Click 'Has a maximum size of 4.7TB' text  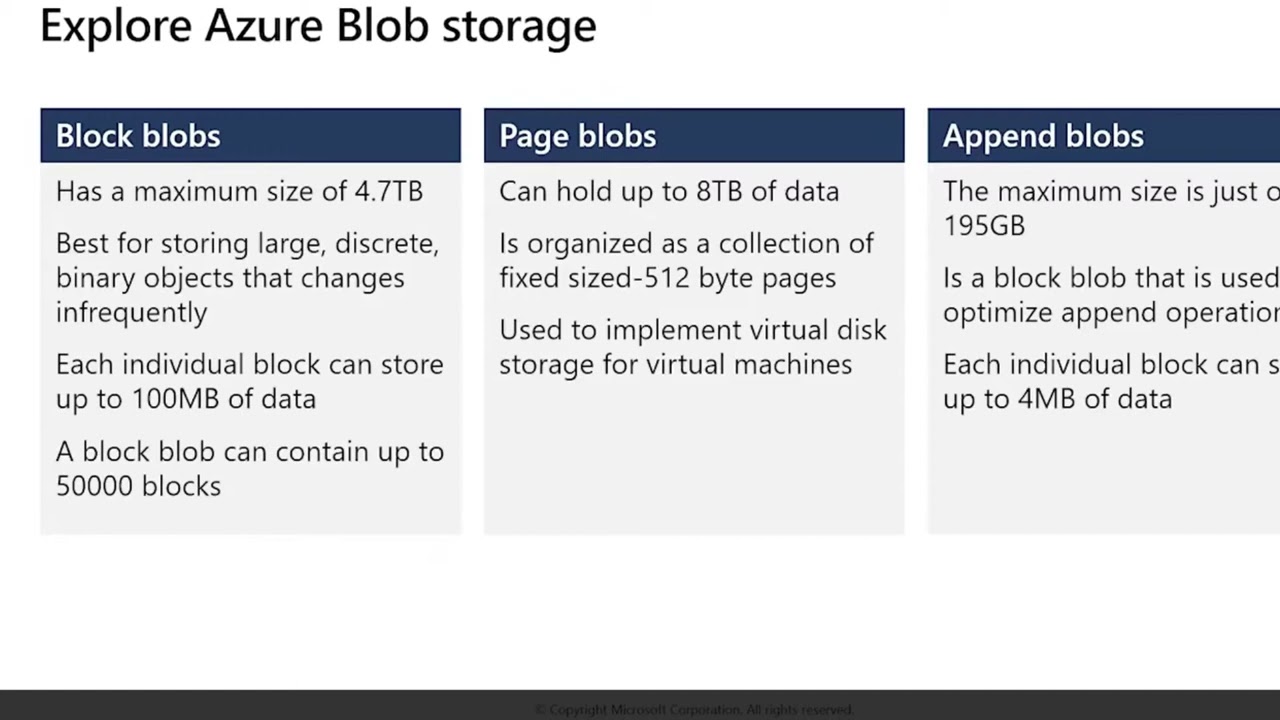coord(239,191)
